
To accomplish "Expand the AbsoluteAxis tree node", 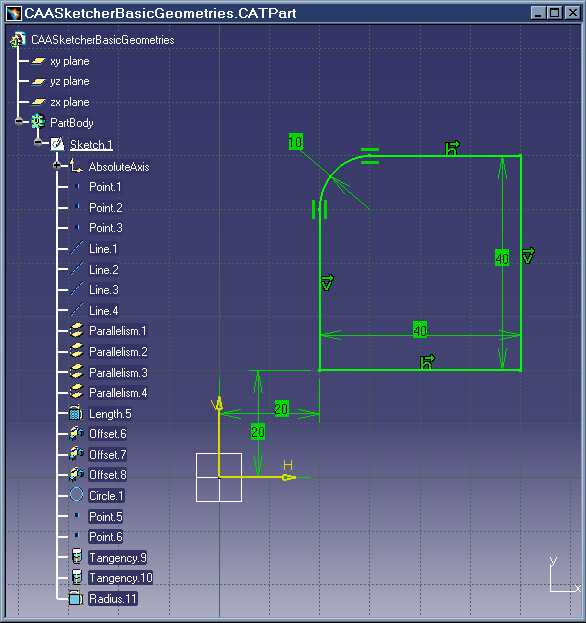I will [x=56, y=165].
